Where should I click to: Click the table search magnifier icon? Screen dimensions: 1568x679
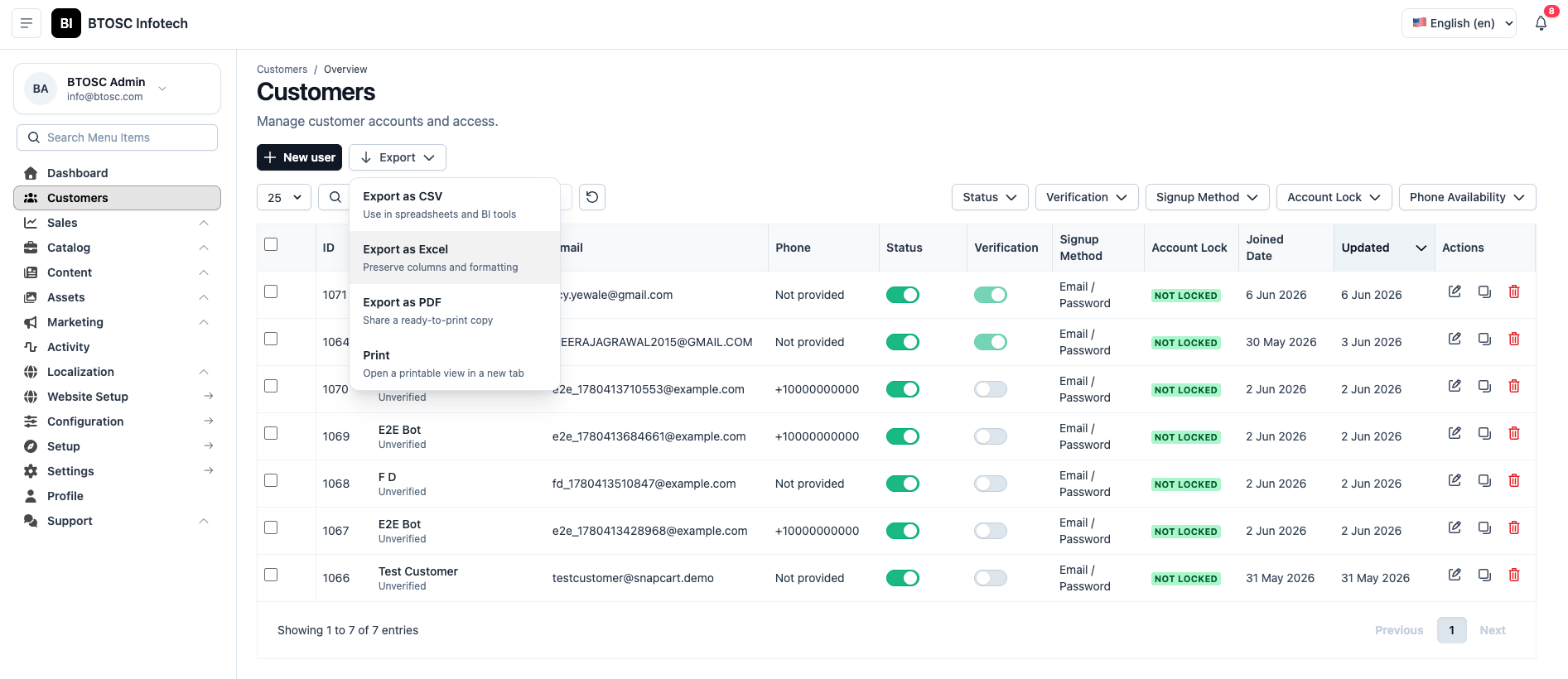(x=335, y=197)
